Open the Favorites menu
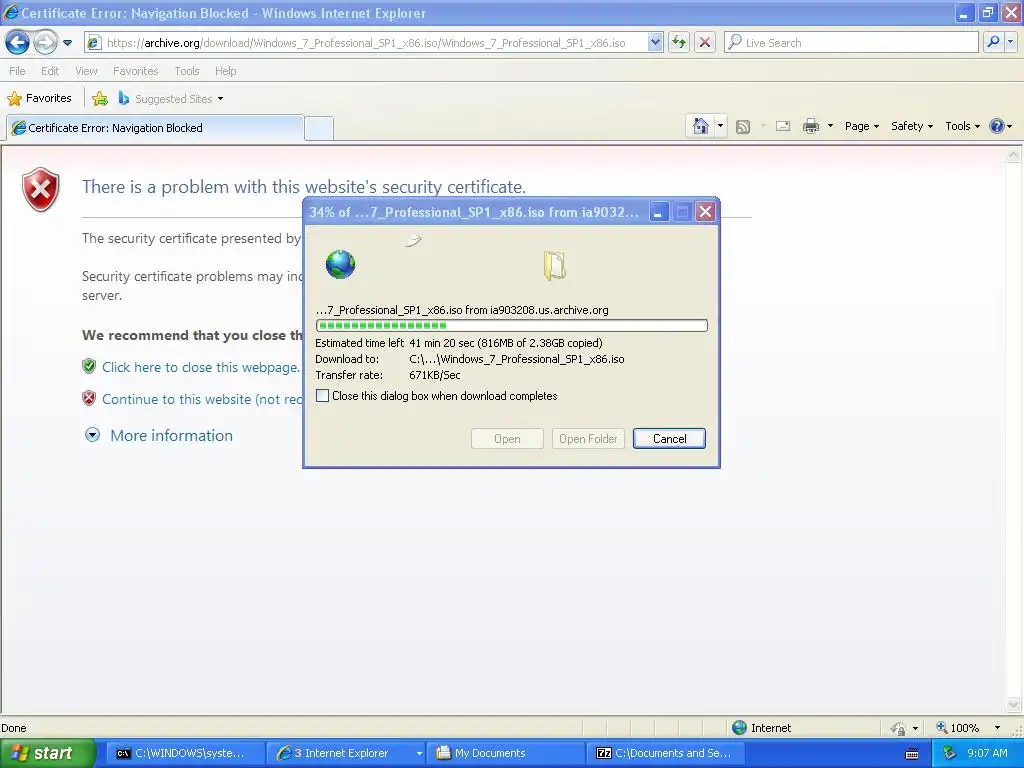Screen dimensions: 1024x768 tap(135, 71)
